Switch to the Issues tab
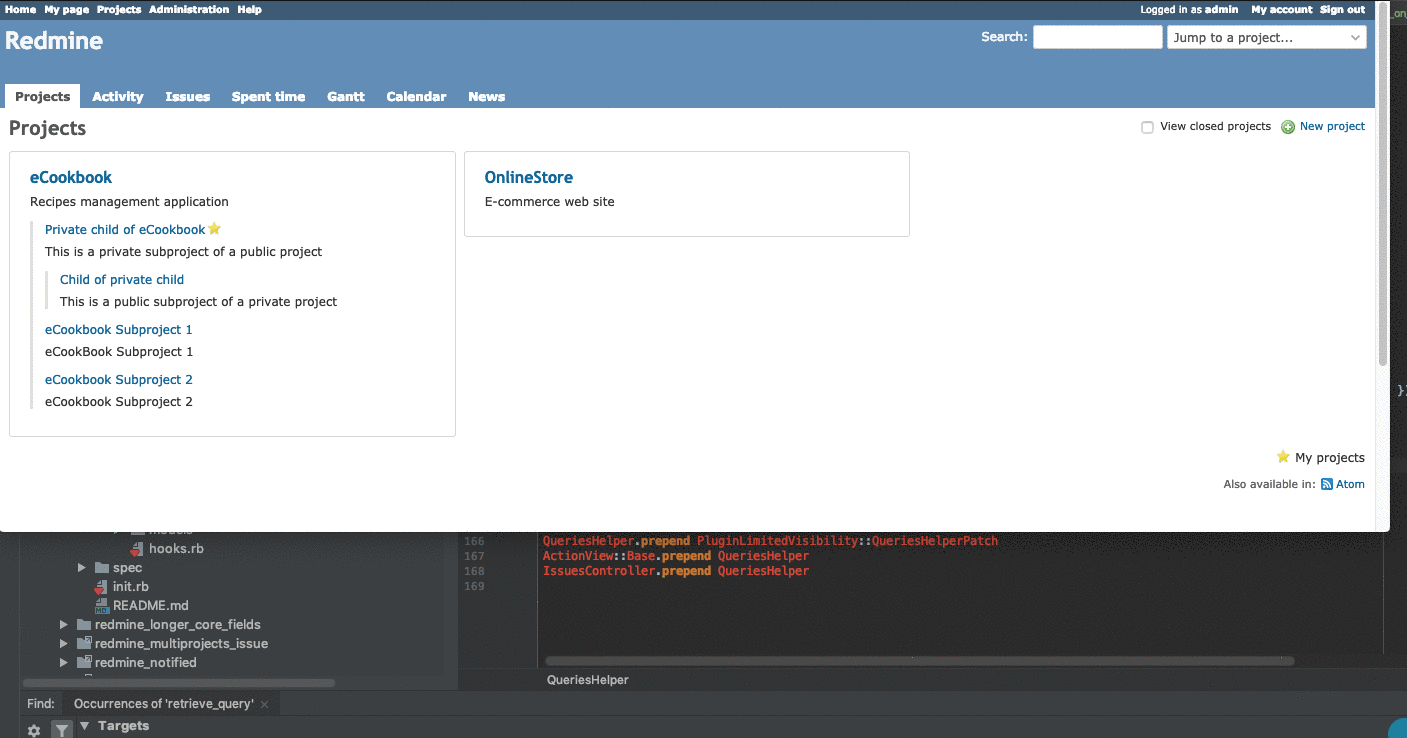The height and width of the screenshot is (738, 1407). pyautogui.click(x=188, y=97)
